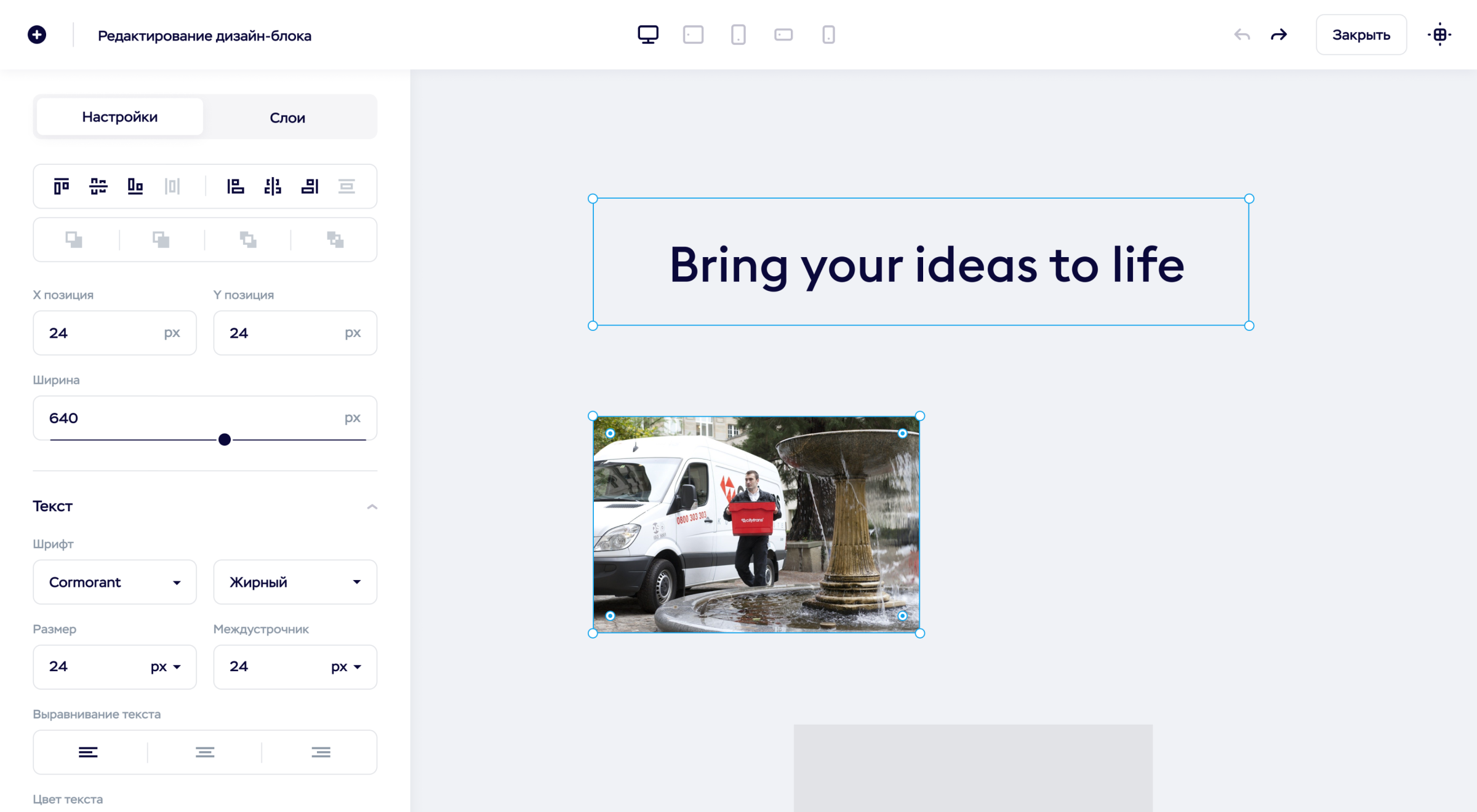Switch to the Слои tab
This screenshot has height=812, width=1477.
287,117
